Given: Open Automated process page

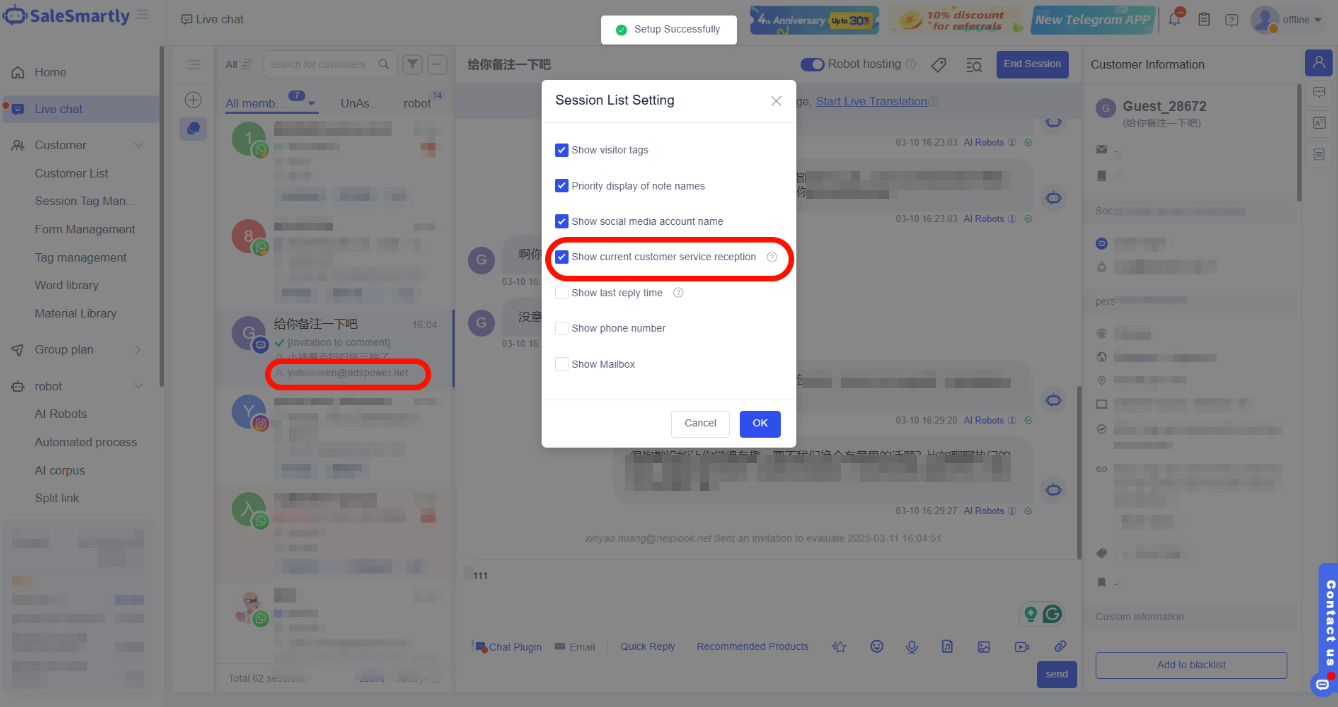Looking at the screenshot, I should (x=86, y=442).
